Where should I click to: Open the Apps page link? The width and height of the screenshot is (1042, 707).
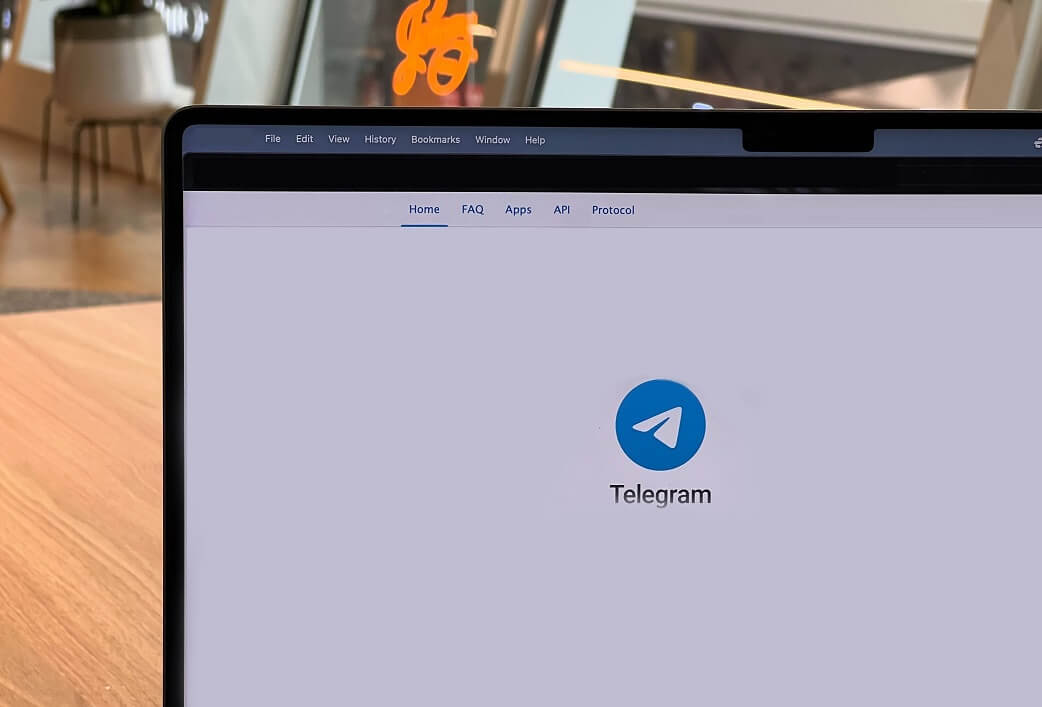[x=518, y=210]
